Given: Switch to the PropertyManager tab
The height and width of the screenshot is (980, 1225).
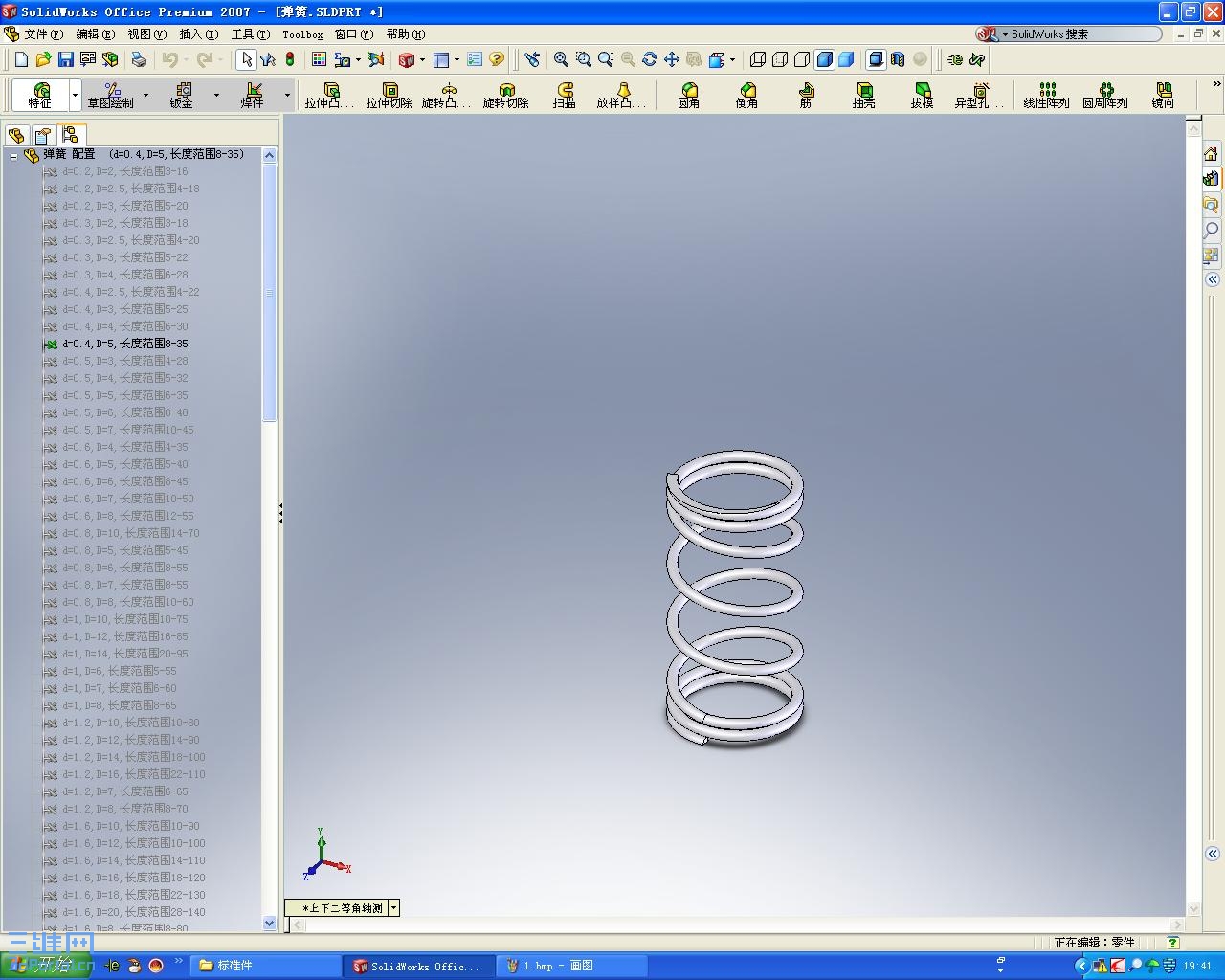Looking at the screenshot, I should coord(43,135).
